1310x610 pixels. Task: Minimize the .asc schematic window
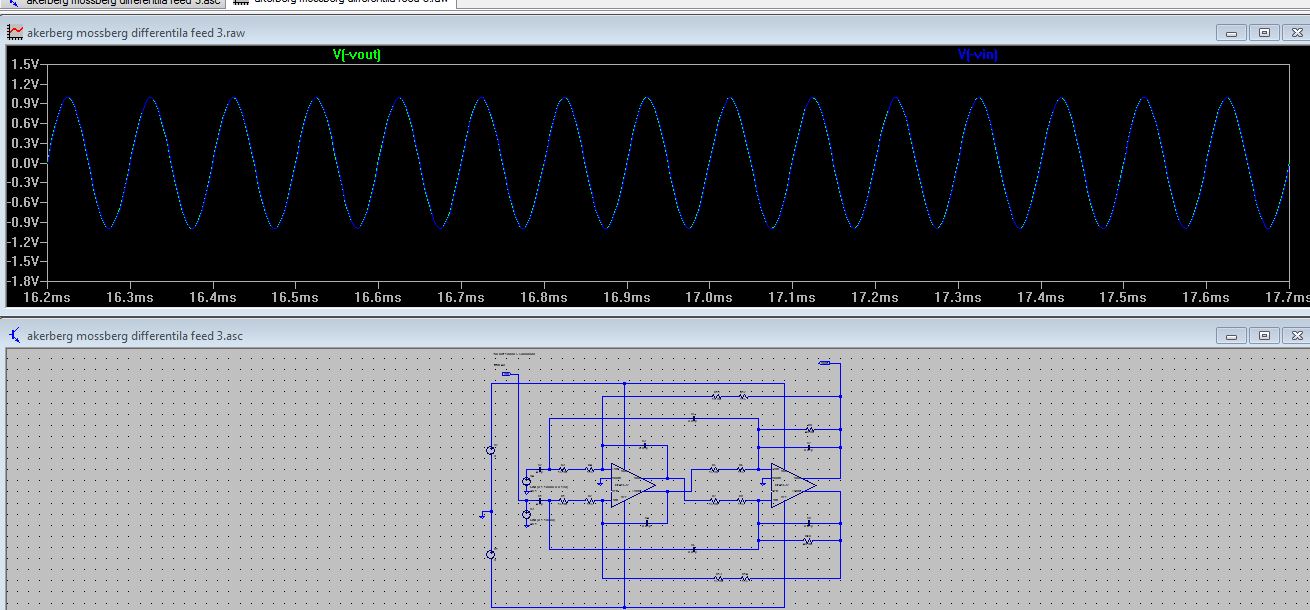[1231, 336]
